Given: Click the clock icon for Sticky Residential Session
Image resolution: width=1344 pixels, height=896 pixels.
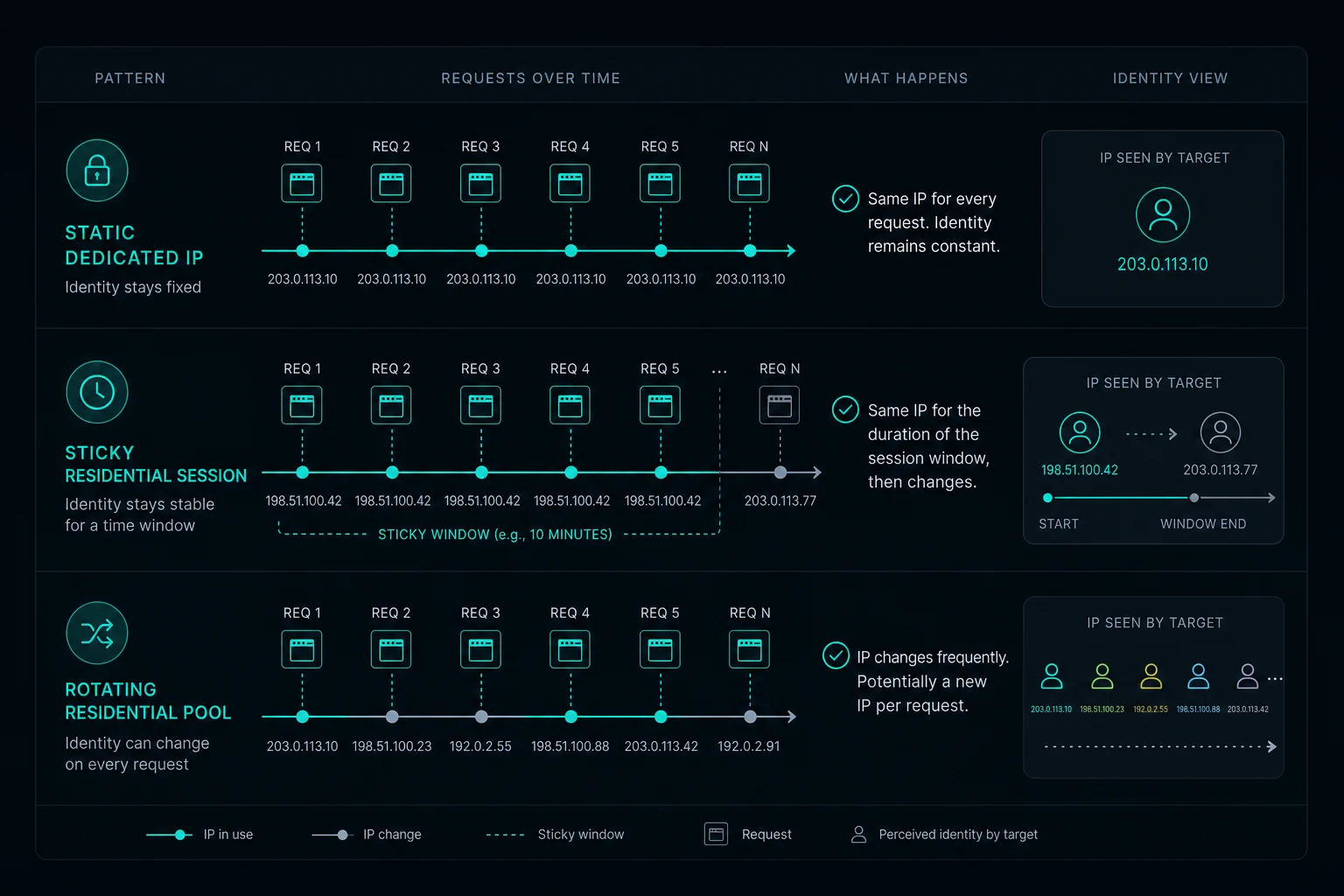Looking at the screenshot, I should click(97, 392).
